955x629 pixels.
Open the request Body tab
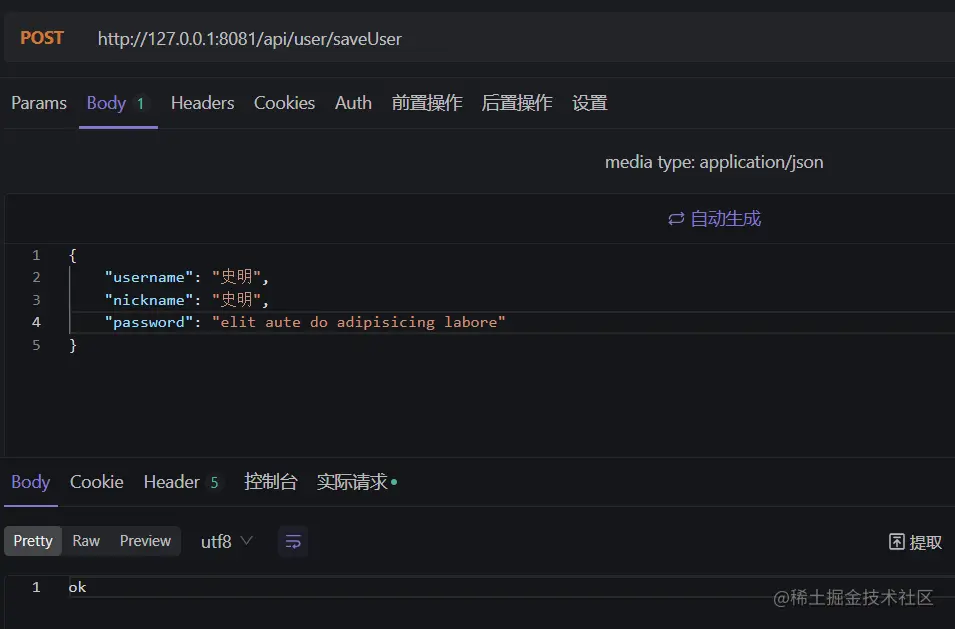(107, 103)
